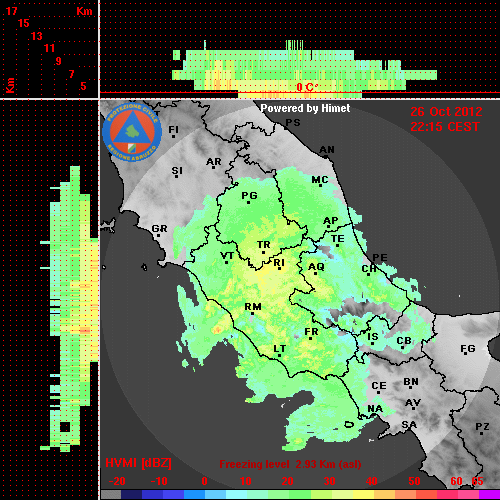The height and width of the screenshot is (500, 500).
Task: Click the 9 km altitude label
Action: pyautogui.click(x=58, y=61)
